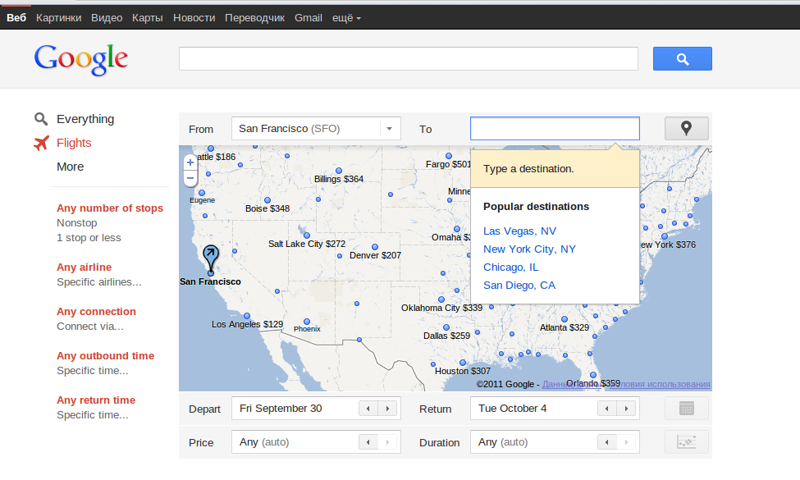Screen dimensions: 800x480
Task: Select the Phoenix map dot
Action: pos(307,321)
